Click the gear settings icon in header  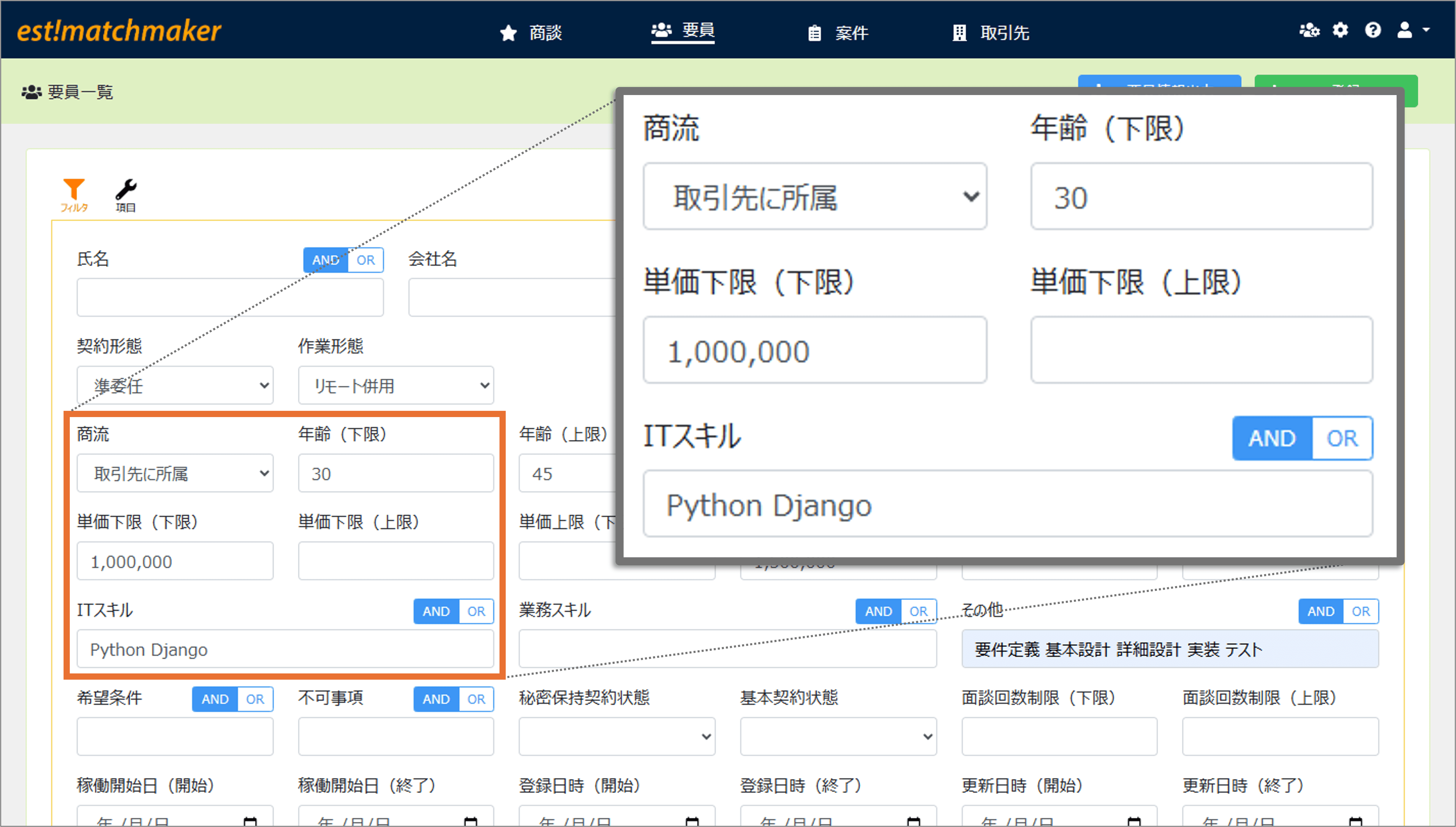tap(1340, 30)
